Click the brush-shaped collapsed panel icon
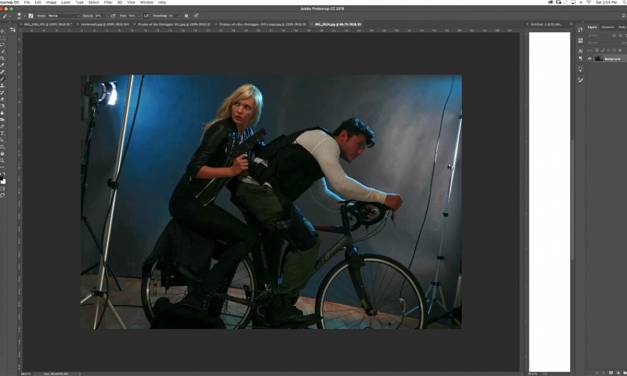627x376 pixels. point(580,80)
